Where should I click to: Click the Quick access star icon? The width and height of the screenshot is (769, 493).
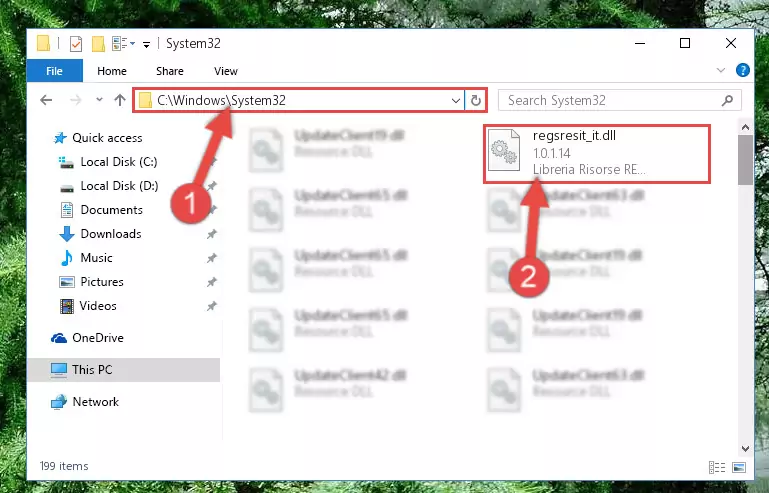coord(60,138)
